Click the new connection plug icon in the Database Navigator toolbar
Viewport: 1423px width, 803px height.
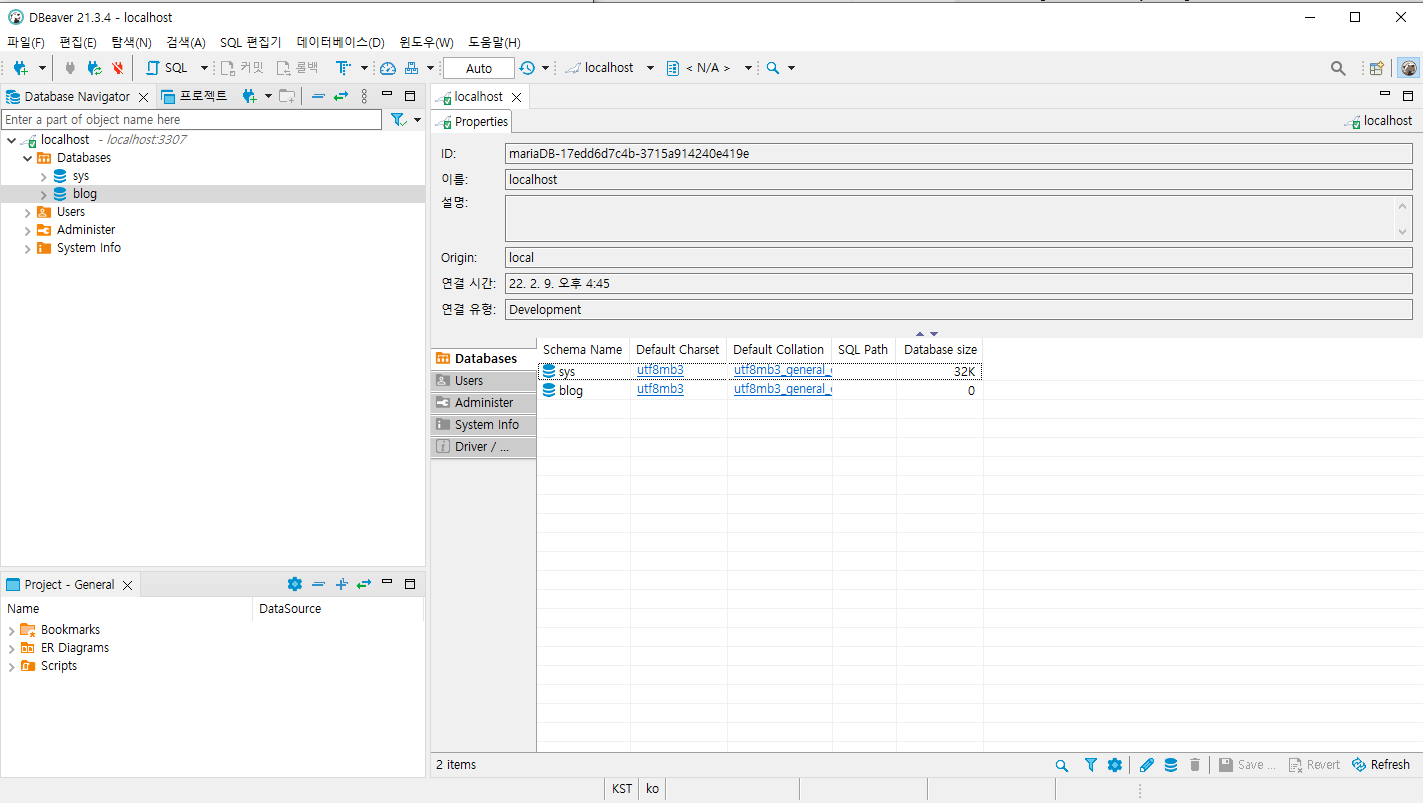tap(250, 96)
